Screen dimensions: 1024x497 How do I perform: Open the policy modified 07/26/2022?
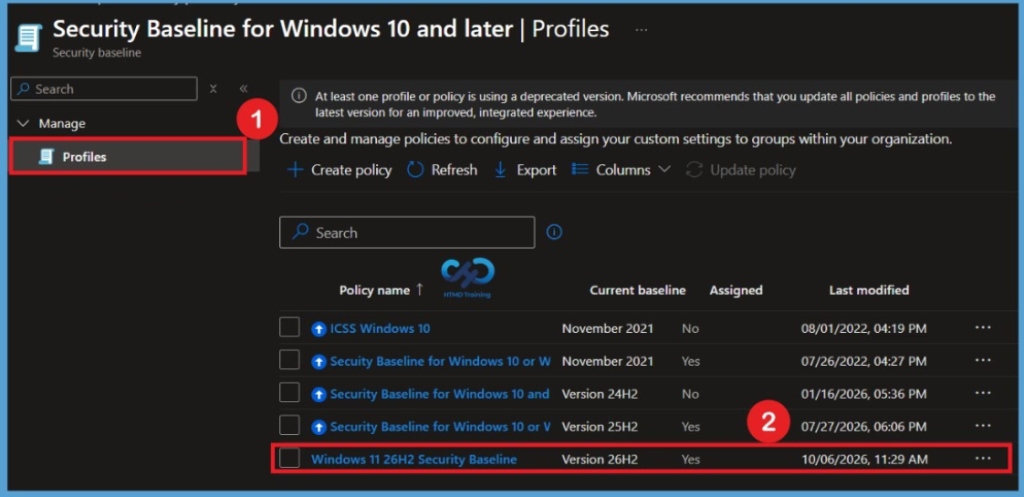click(440, 361)
